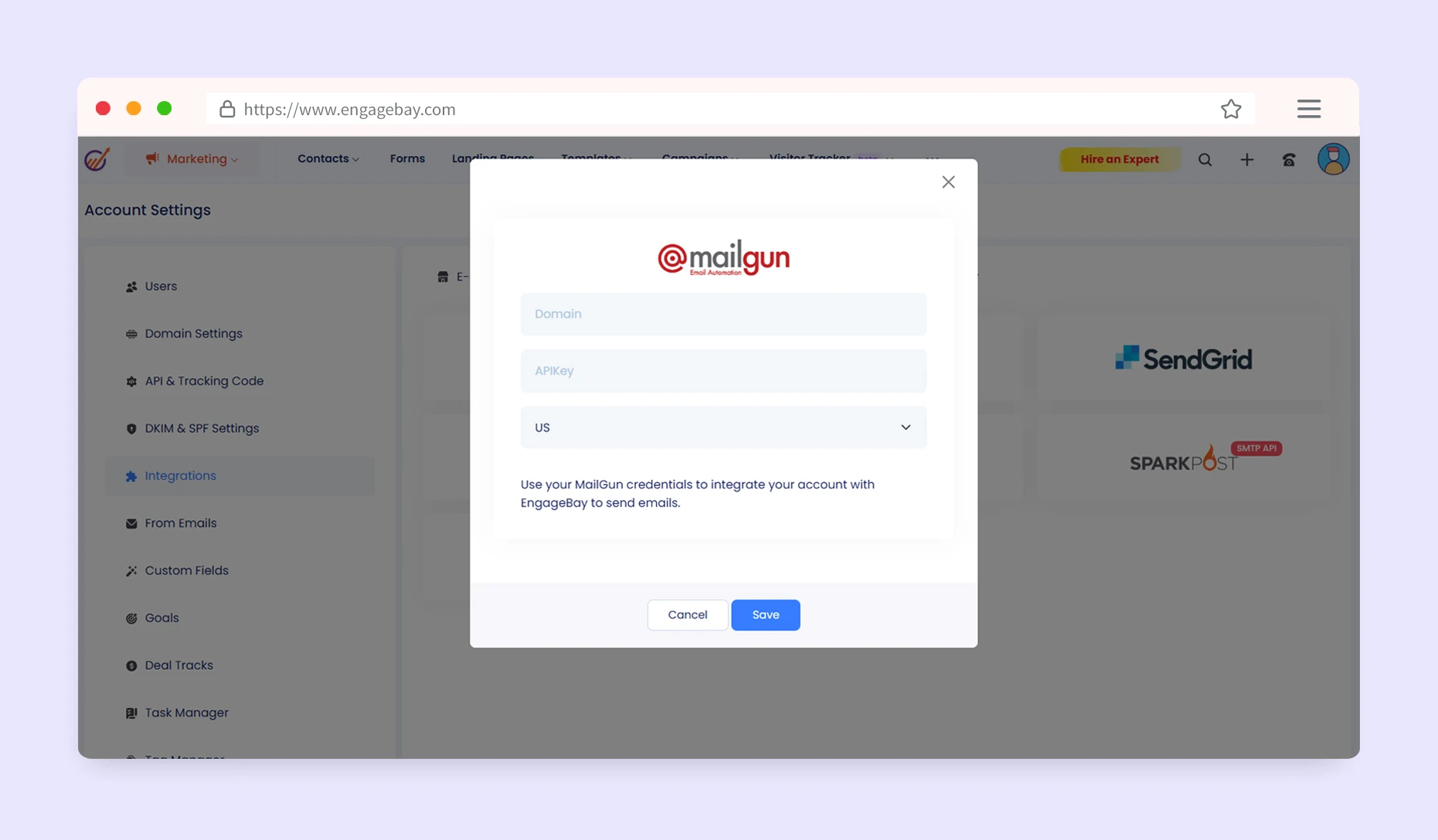Open the phone call icon in header
Image resolution: width=1438 pixels, height=840 pixels.
(x=1288, y=160)
